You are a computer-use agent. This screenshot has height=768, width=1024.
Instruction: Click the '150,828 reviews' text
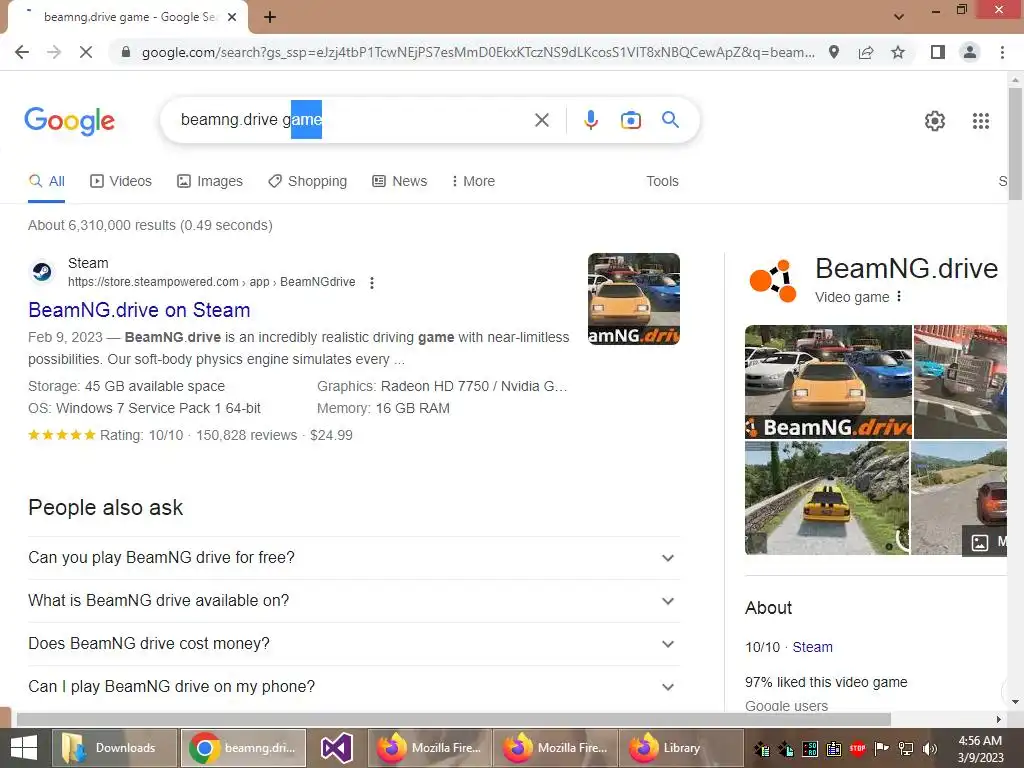click(x=246, y=436)
